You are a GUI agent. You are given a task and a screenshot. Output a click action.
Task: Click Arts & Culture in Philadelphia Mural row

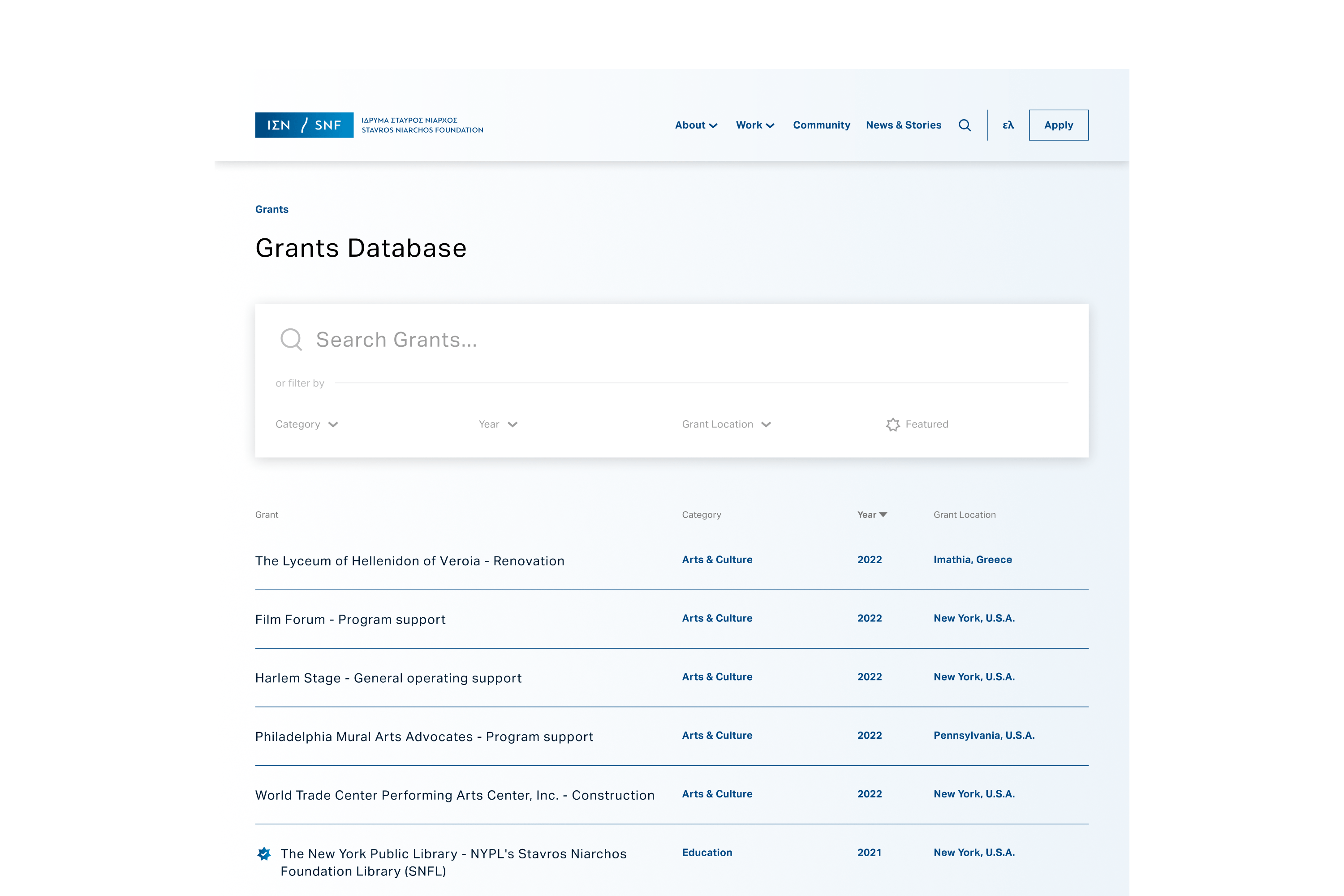[716, 736]
